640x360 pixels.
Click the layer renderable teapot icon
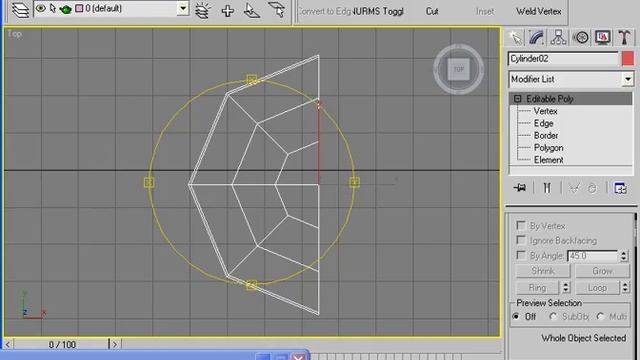[65, 9]
